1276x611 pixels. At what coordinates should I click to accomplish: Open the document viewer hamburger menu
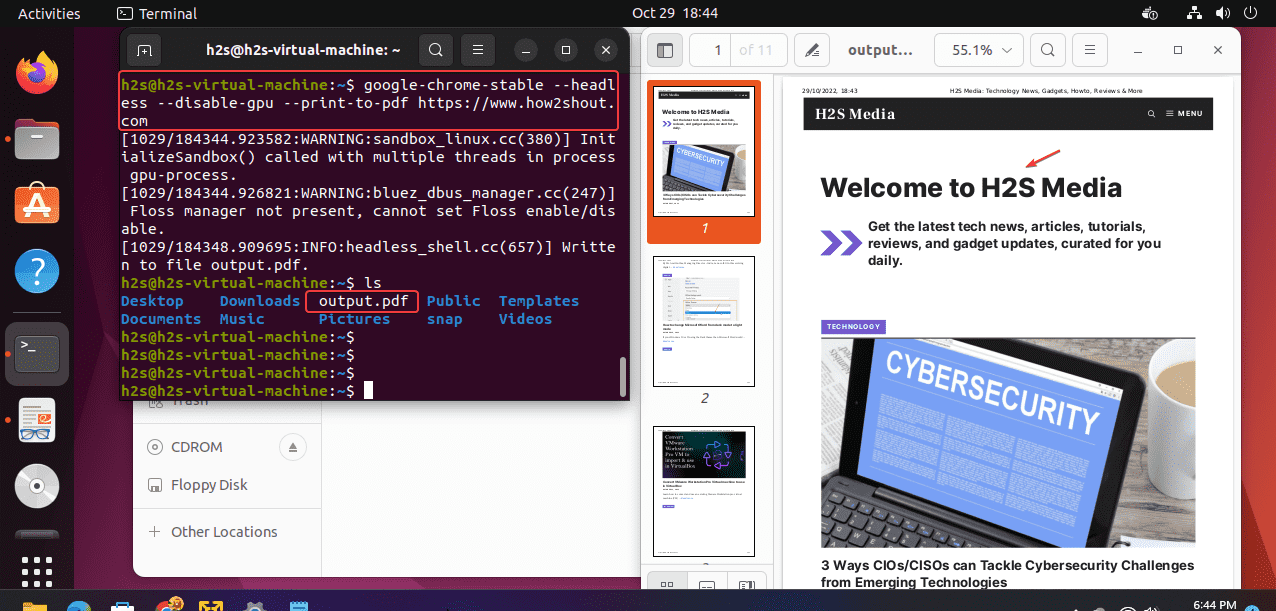point(1091,50)
